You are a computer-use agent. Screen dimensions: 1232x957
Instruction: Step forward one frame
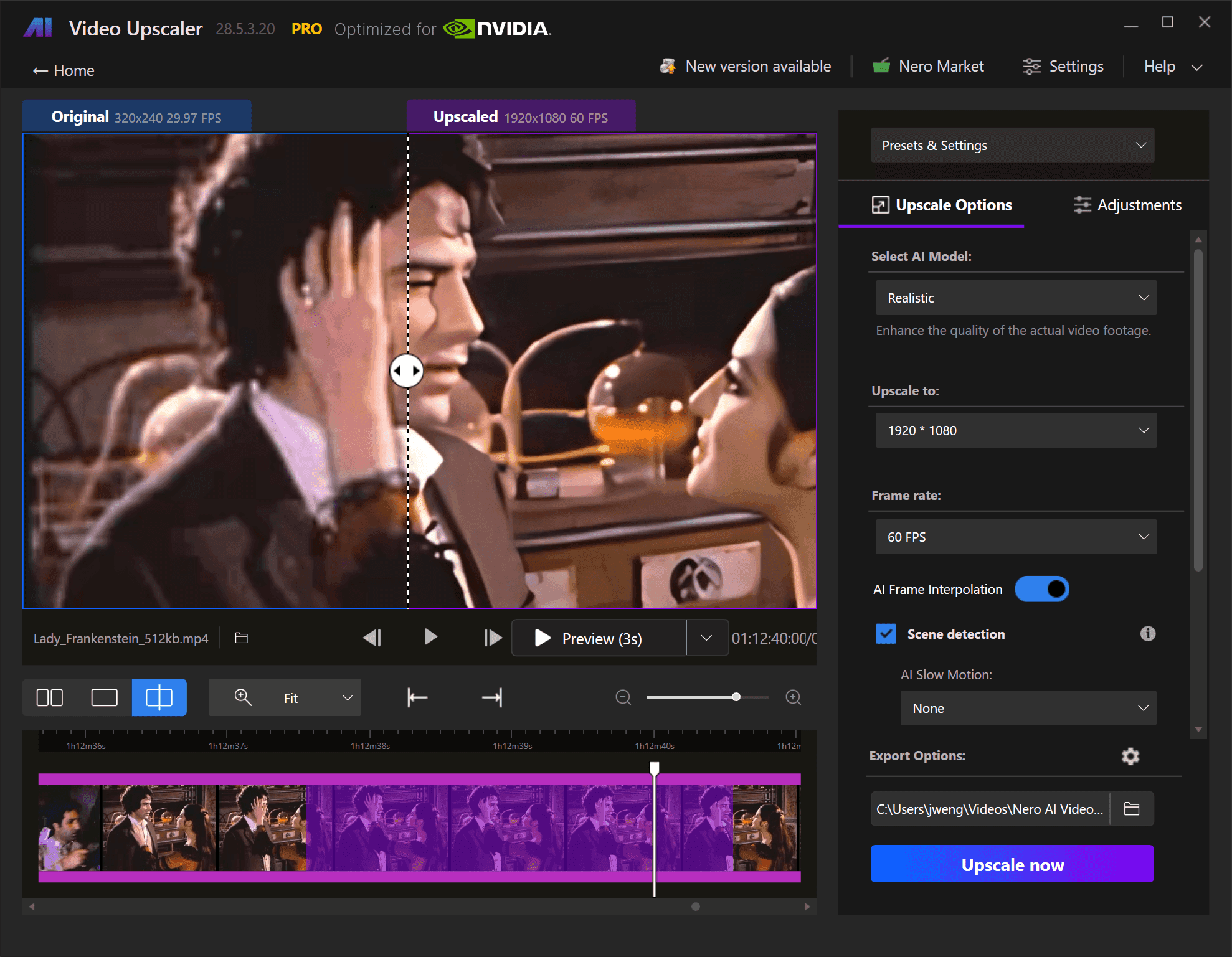[x=493, y=638]
